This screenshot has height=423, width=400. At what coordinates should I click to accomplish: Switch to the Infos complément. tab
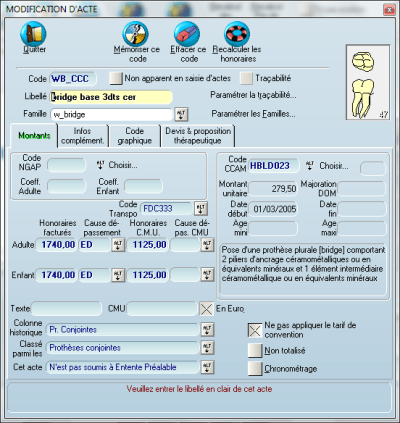click(x=82, y=136)
